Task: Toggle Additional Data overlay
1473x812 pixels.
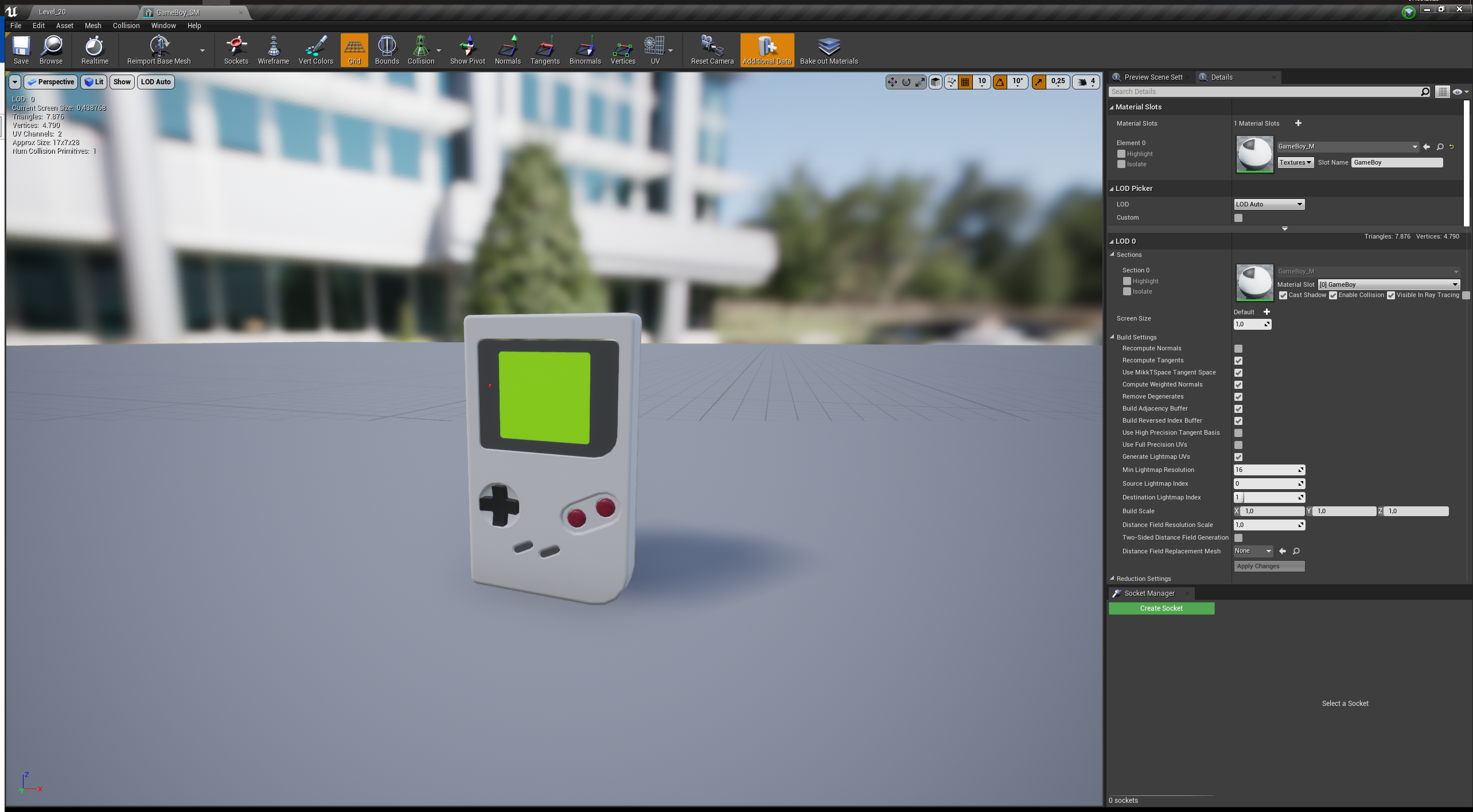Action: (767, 50)
